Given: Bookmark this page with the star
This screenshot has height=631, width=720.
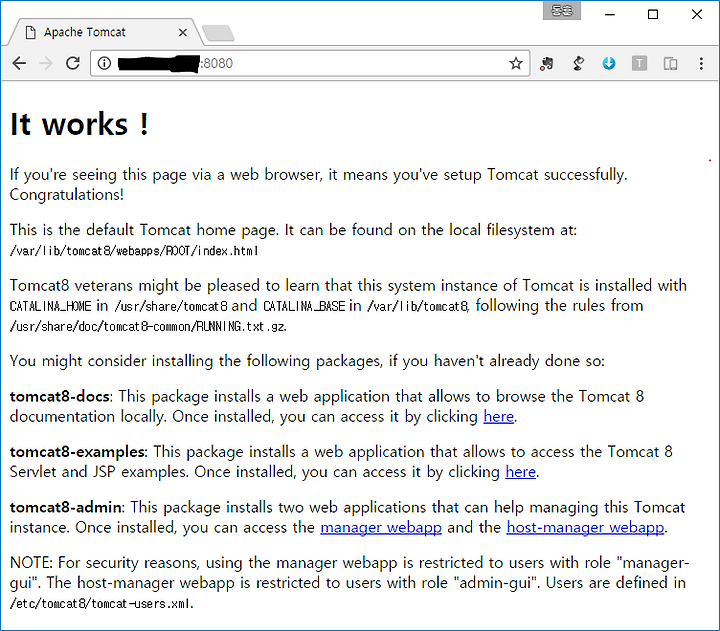Looking at the screenshot, I should (x=516, y=63).
